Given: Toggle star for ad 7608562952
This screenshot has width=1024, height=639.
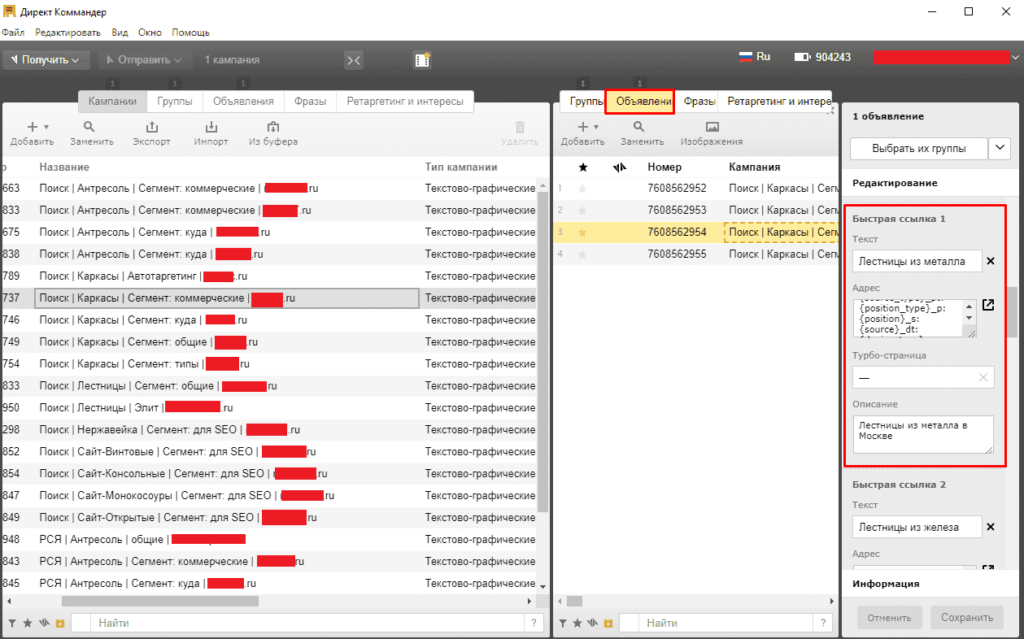Looking at the screenshot, I should pyautogui.click(x=583, y=189).
